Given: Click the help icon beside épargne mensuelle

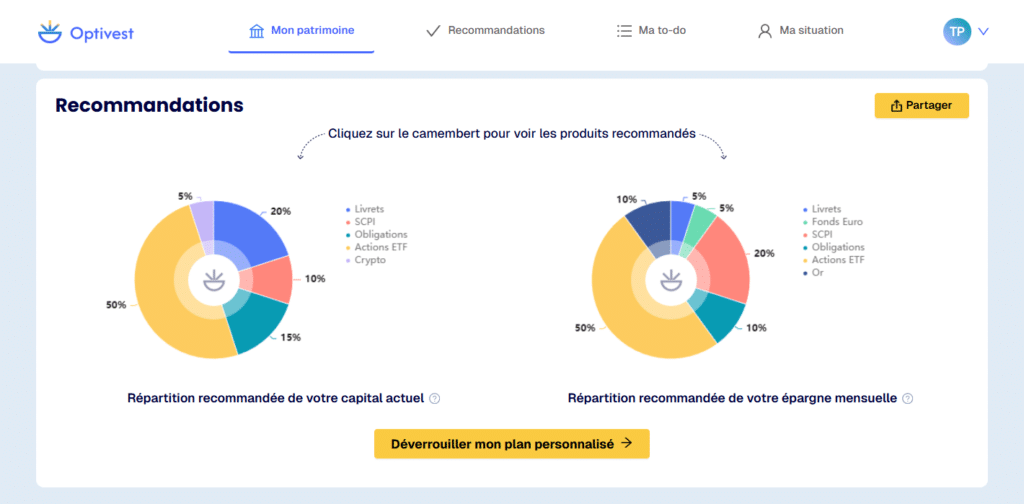Looking at the screenshot, I should pos(907,398).
